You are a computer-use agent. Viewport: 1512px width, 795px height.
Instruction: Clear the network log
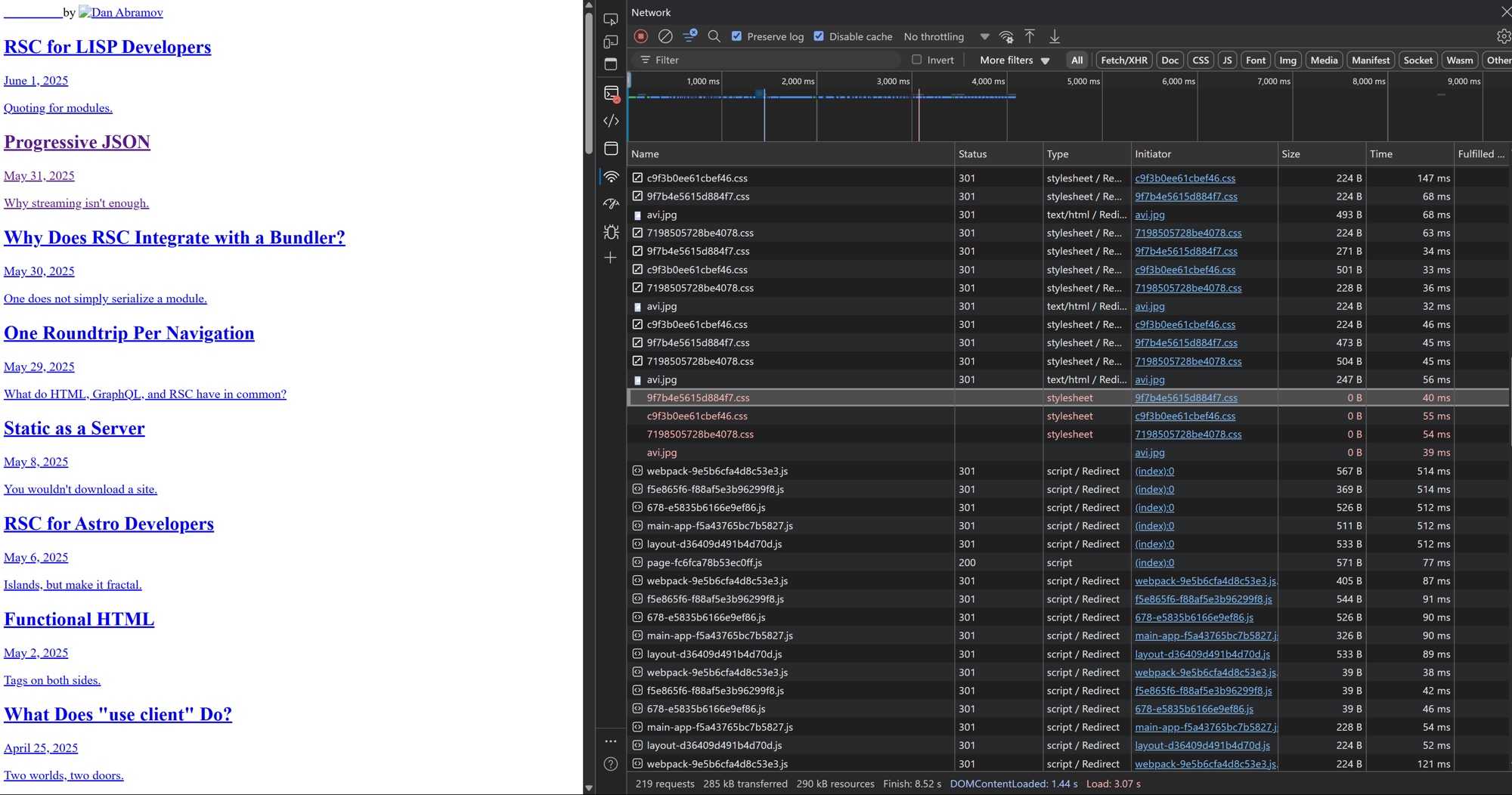[x=665, y=36]
